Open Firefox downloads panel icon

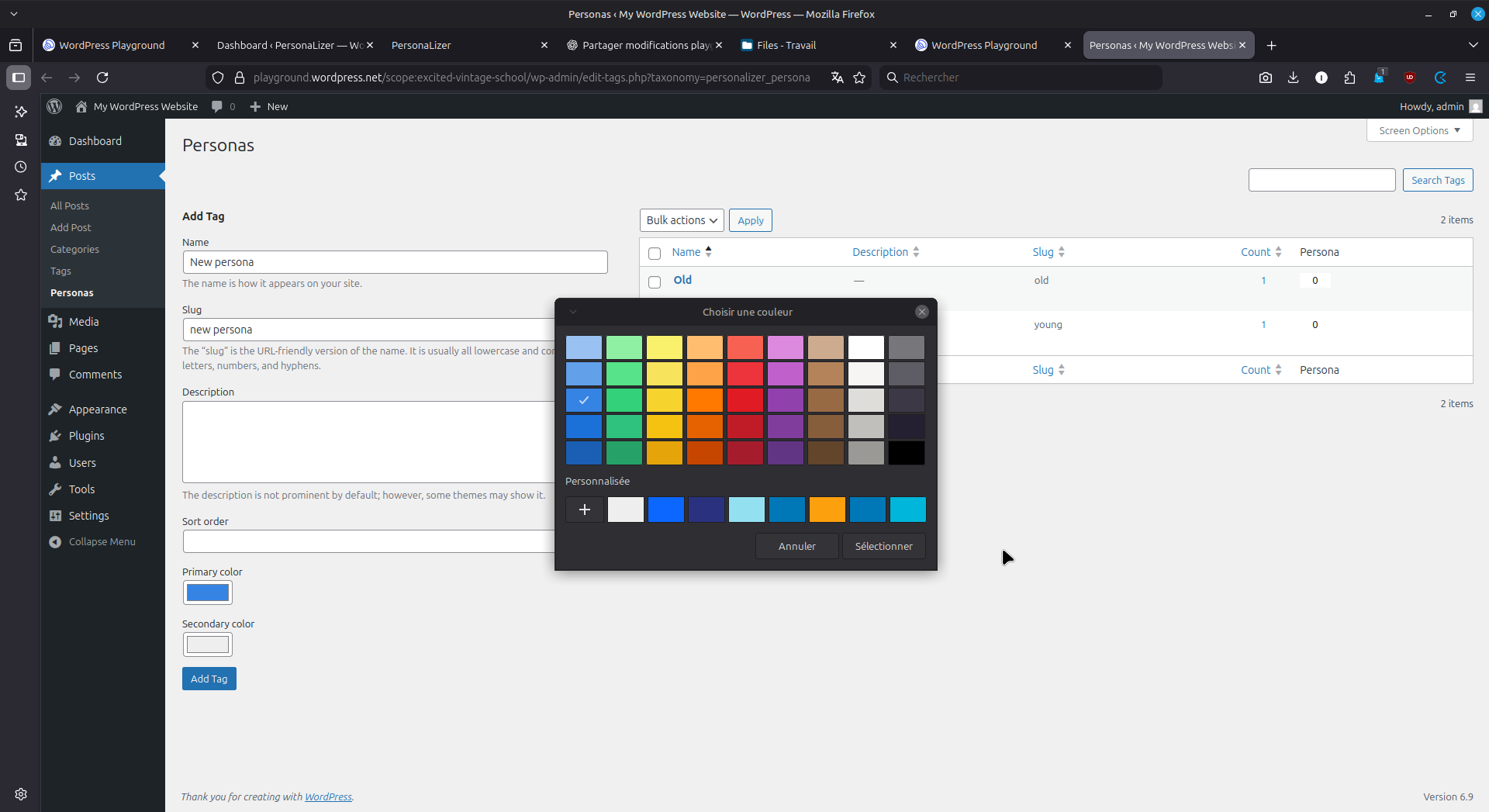coord(1293,78)
